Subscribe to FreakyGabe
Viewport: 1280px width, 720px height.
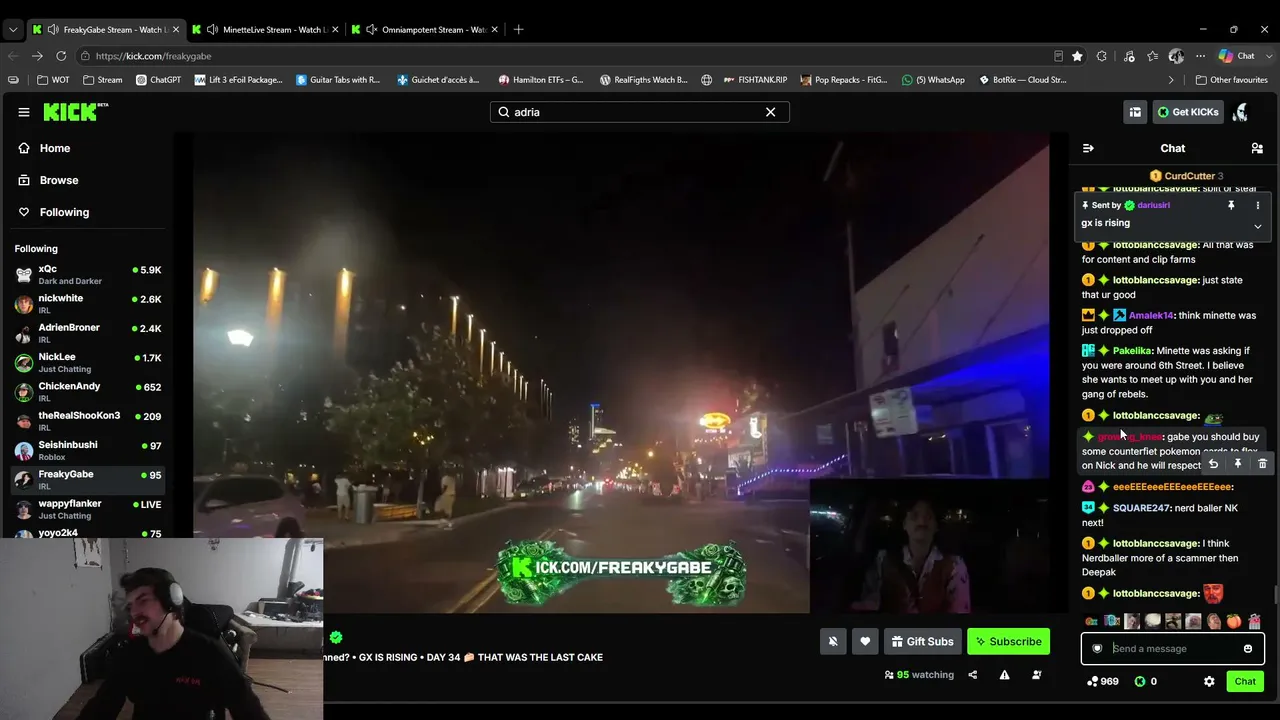coord(1009,642)
